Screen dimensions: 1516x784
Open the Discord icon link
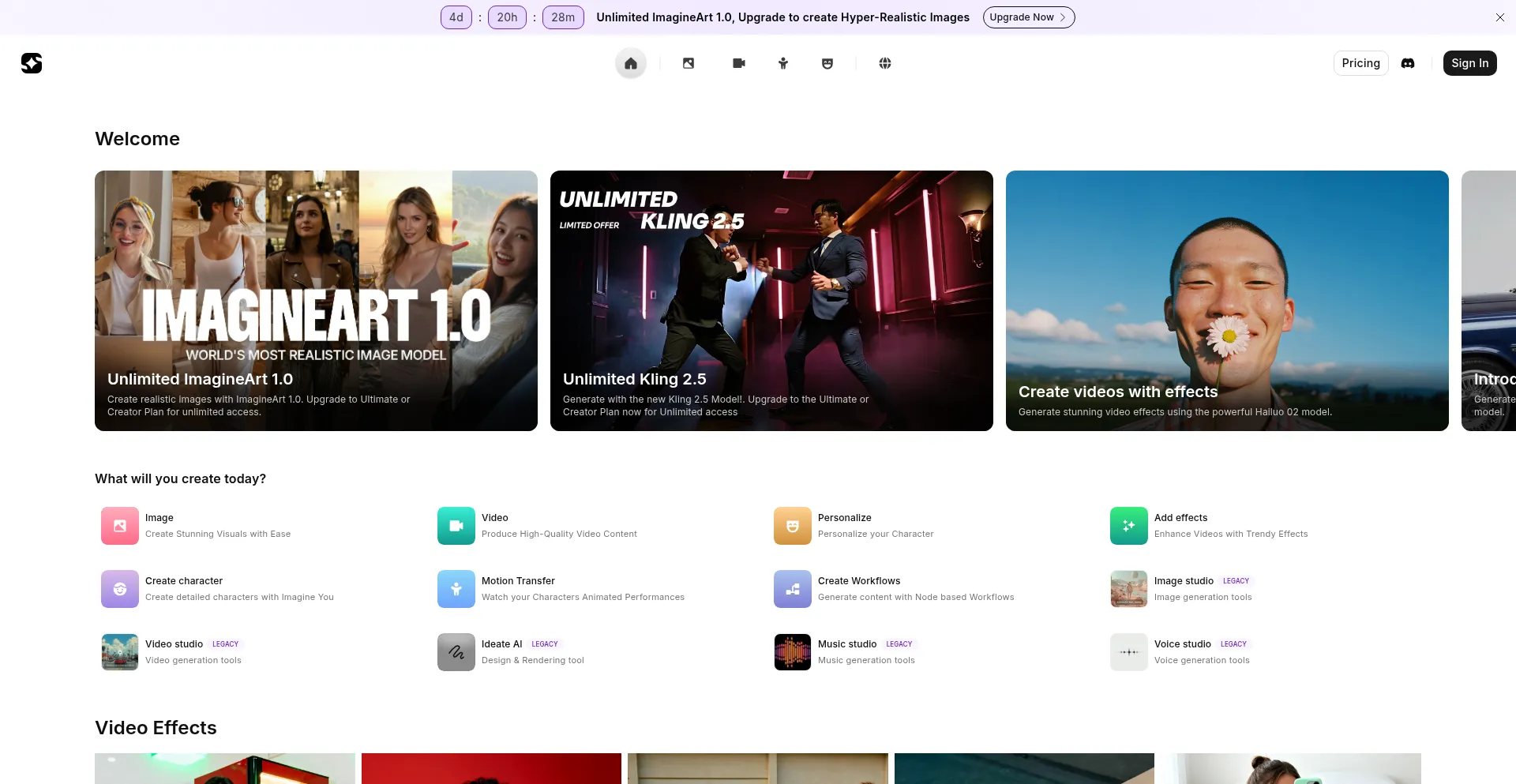1407,63
